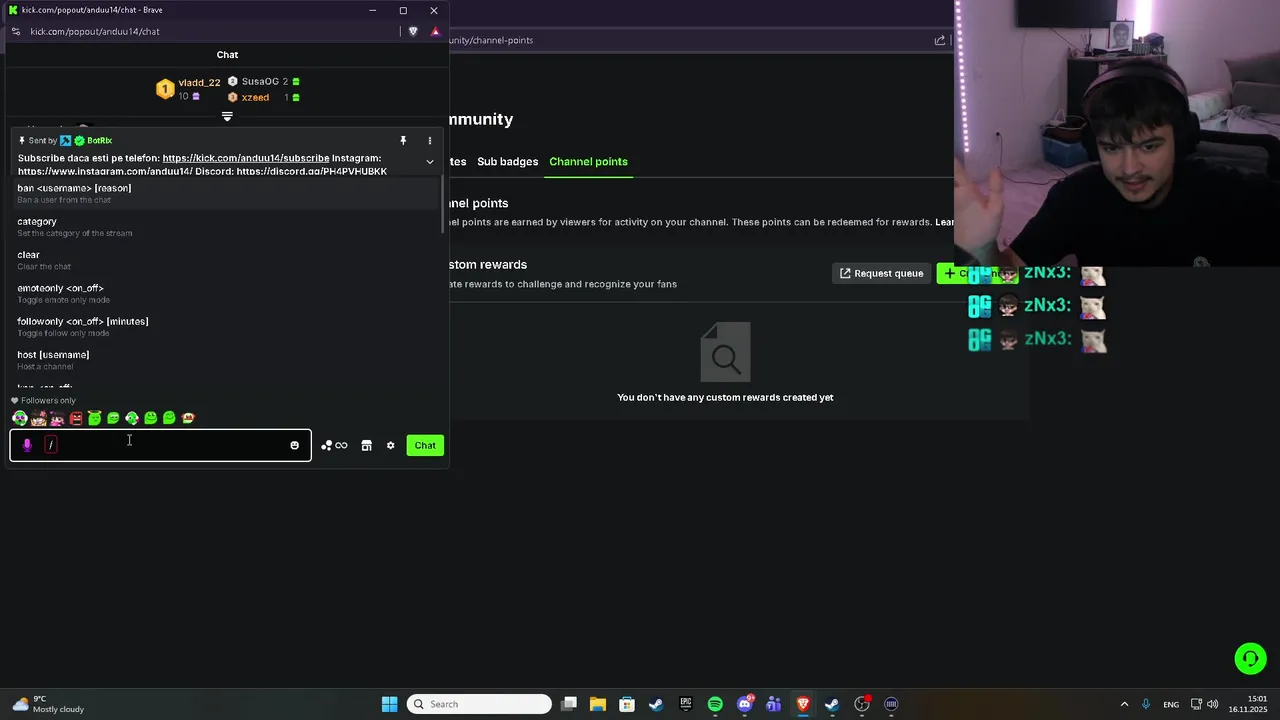
Task: Click the taskbar Search box
Action: click(480, 704)
